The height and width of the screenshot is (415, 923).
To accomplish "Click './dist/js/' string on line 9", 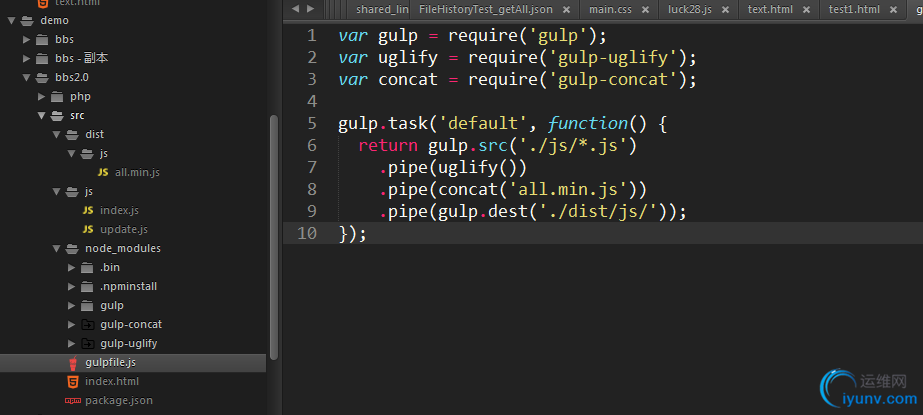I will point(597,212).
